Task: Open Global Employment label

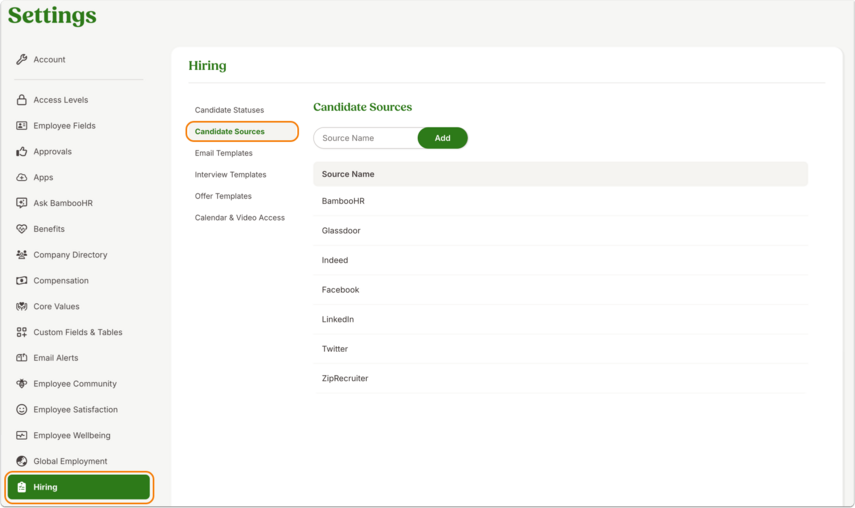Action: [x=70, y=461]
